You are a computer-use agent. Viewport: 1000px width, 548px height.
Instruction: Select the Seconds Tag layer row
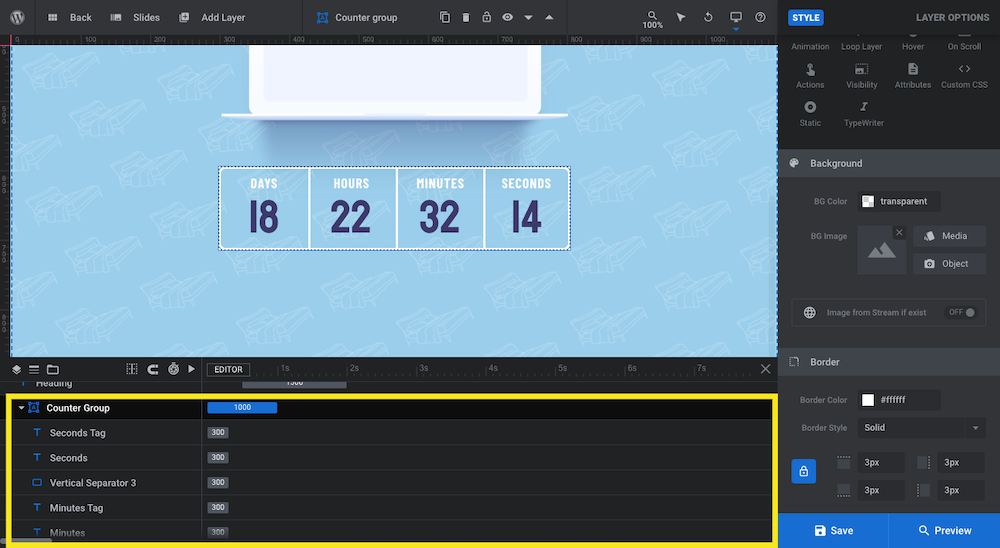(106, 433)
